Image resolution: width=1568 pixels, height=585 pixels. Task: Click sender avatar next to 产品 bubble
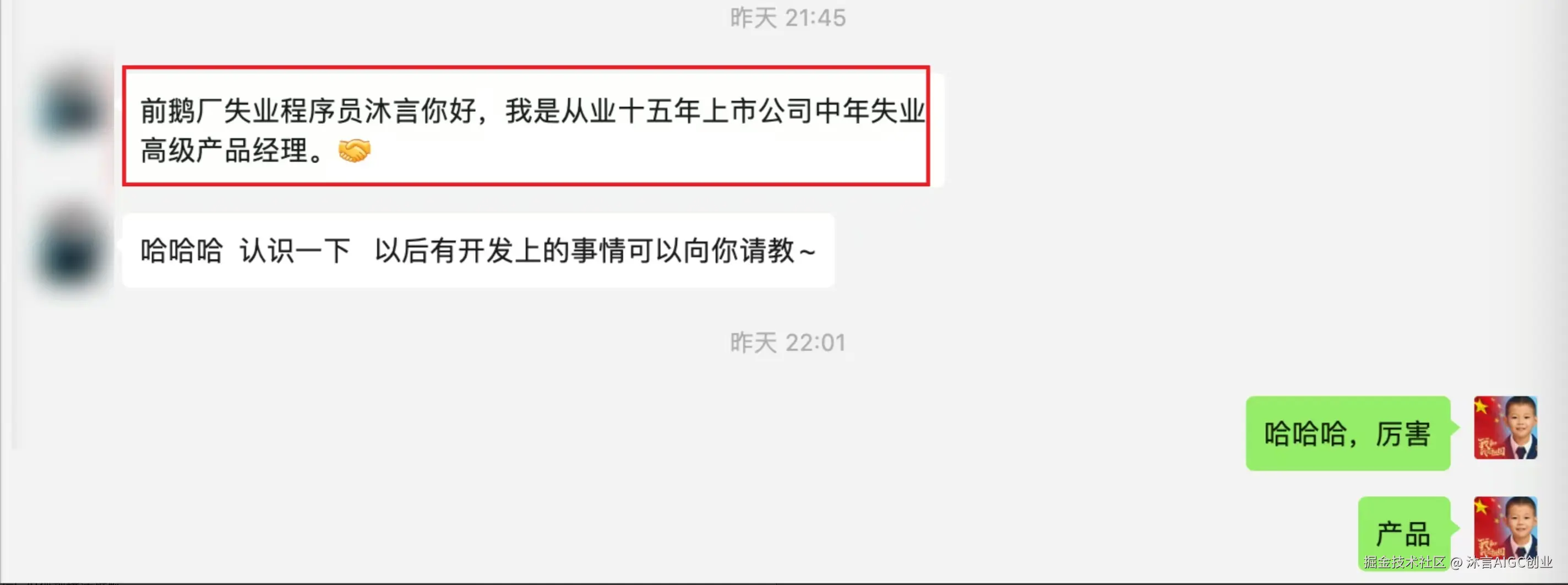pyautogui.click(x=1505, y=527)
